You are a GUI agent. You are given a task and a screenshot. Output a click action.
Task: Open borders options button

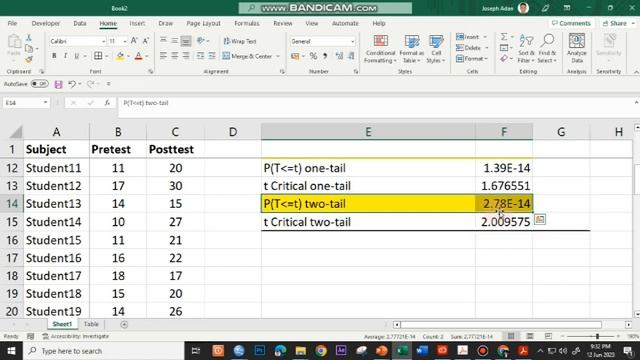coord(98,56)
